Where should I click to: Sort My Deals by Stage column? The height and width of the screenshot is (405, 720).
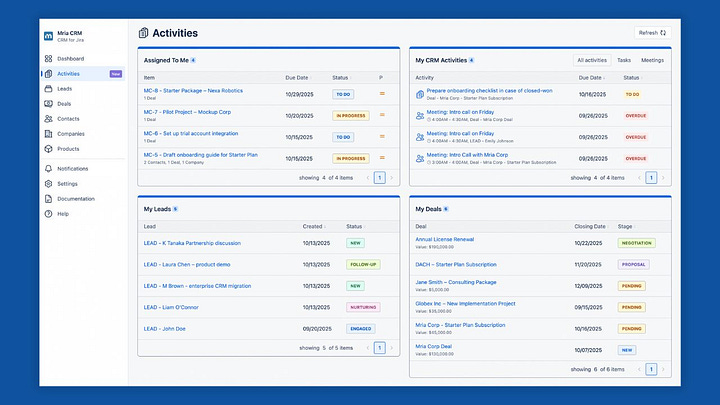626,226
